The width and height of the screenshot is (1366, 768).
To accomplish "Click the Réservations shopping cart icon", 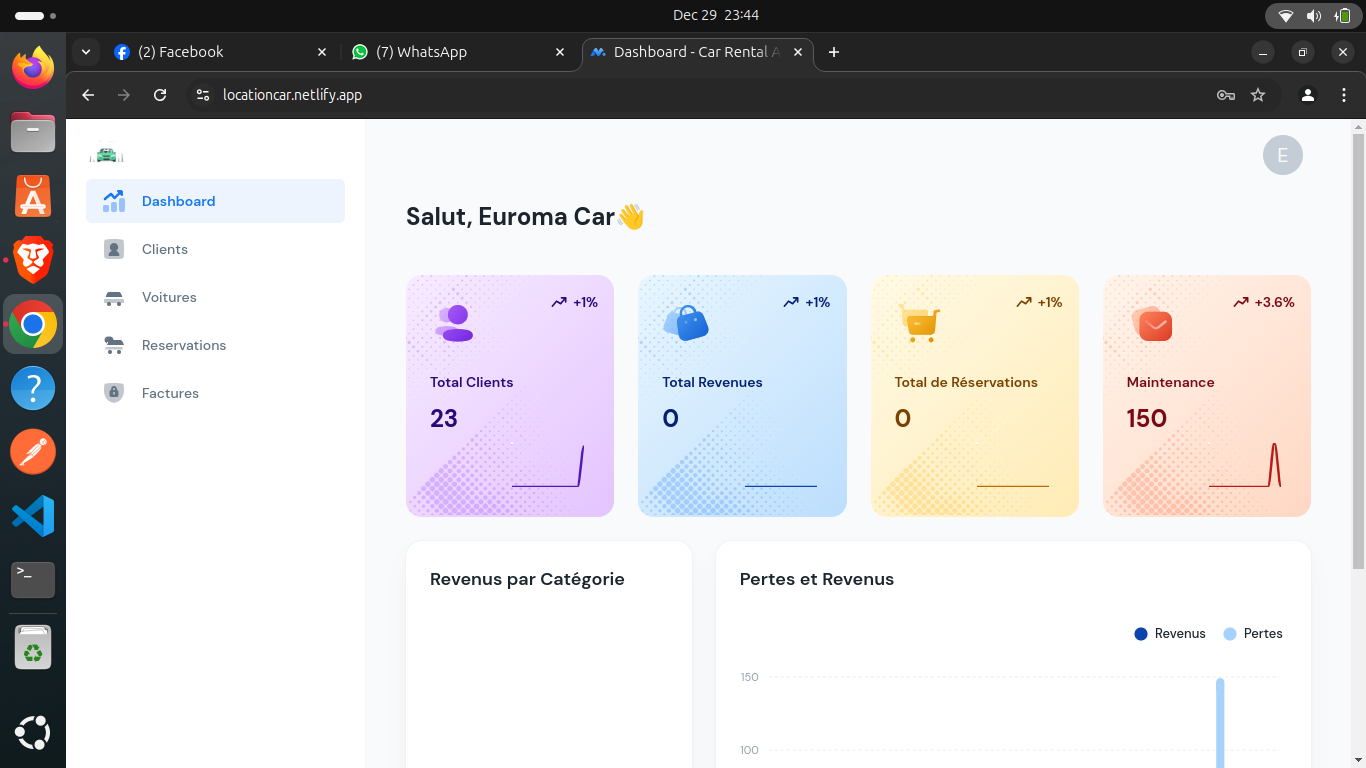I will point(919,323).
